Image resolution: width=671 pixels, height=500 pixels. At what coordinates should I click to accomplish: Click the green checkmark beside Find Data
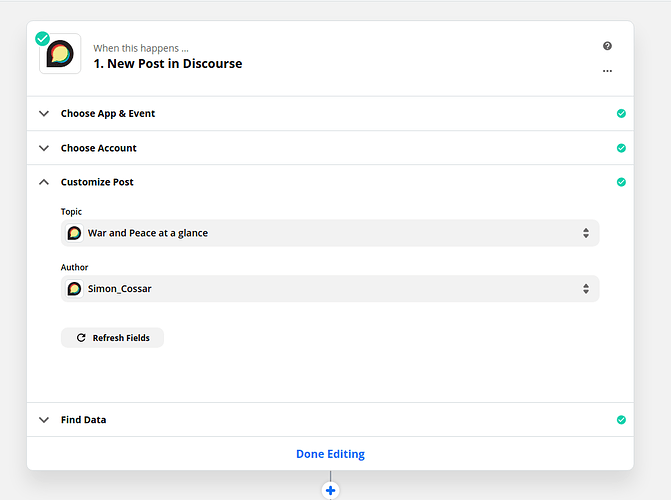[x=621, y=420]
